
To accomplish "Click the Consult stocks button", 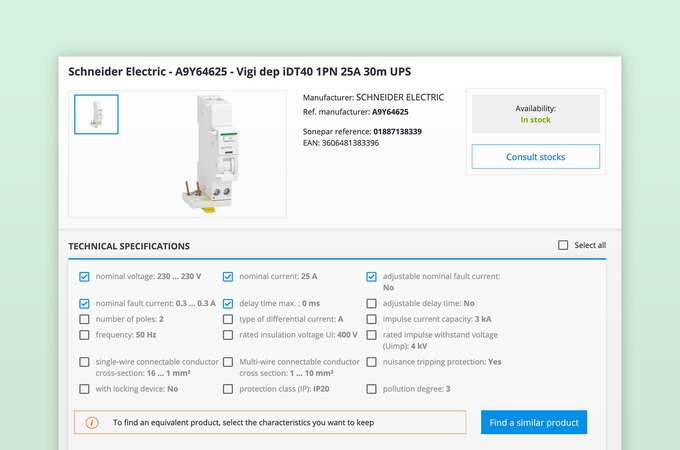I will pyautogui.click(x=536, y=157).
